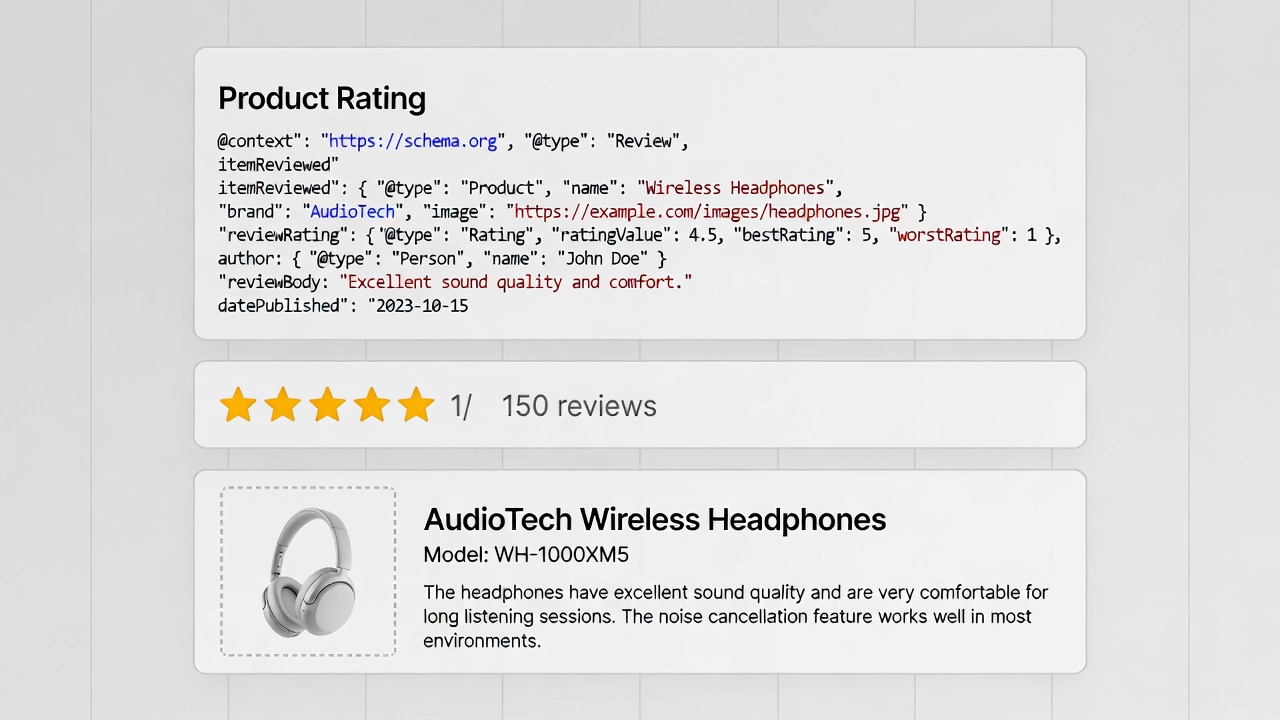Click the Wireless Headphones name string
The width and height of the screenshot is (1280, 720).
(735, 188)
